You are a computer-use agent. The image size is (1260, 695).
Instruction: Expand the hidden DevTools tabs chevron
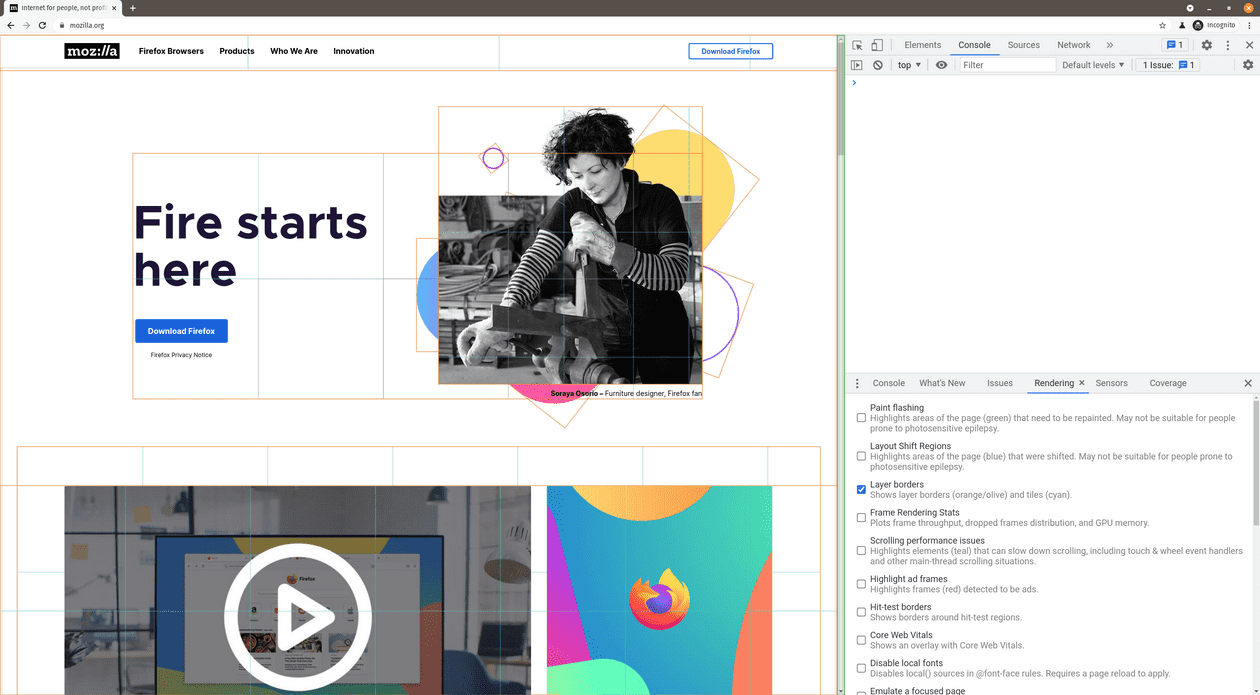tap(1110, 45)
